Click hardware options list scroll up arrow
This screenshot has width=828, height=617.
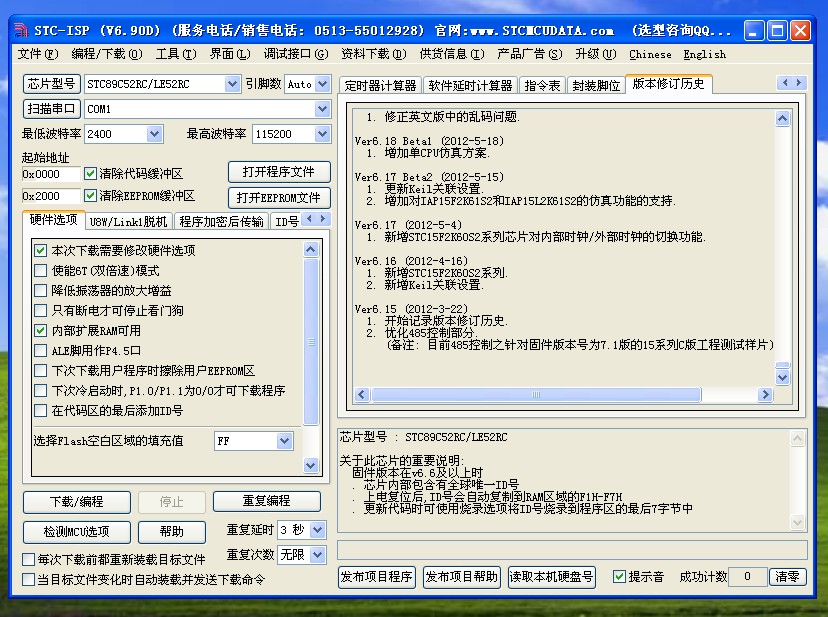point(311,250)
